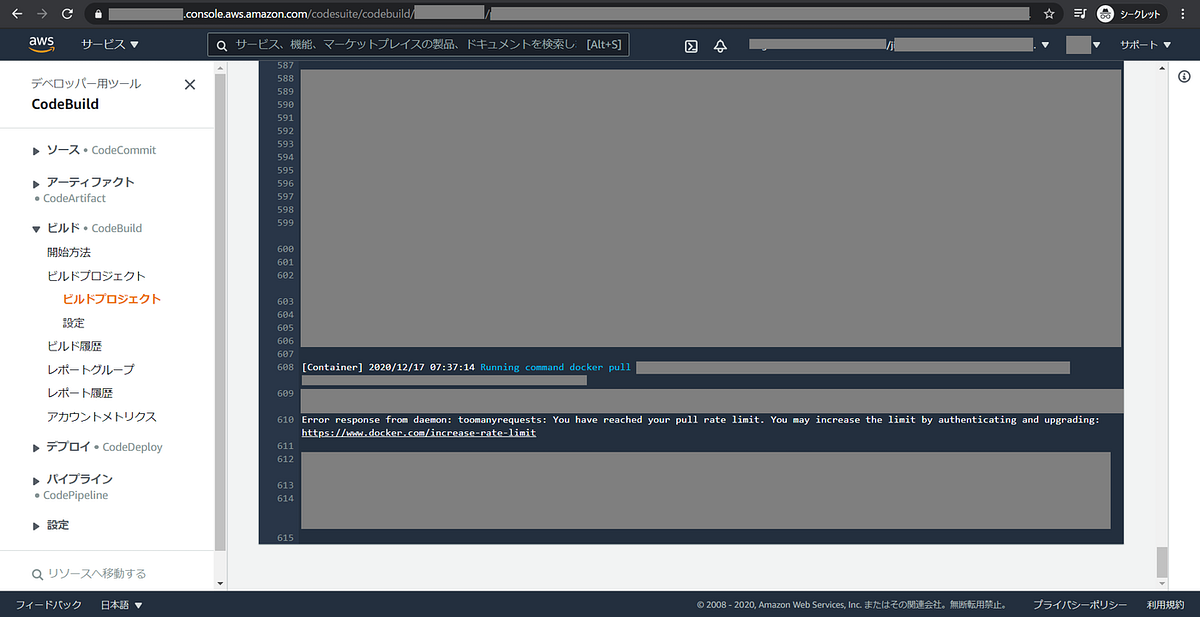Image resolution: width=1200 pixels, height=617 pixels.
Task: Open the notifications bell icon
Action: click(720, 45)
